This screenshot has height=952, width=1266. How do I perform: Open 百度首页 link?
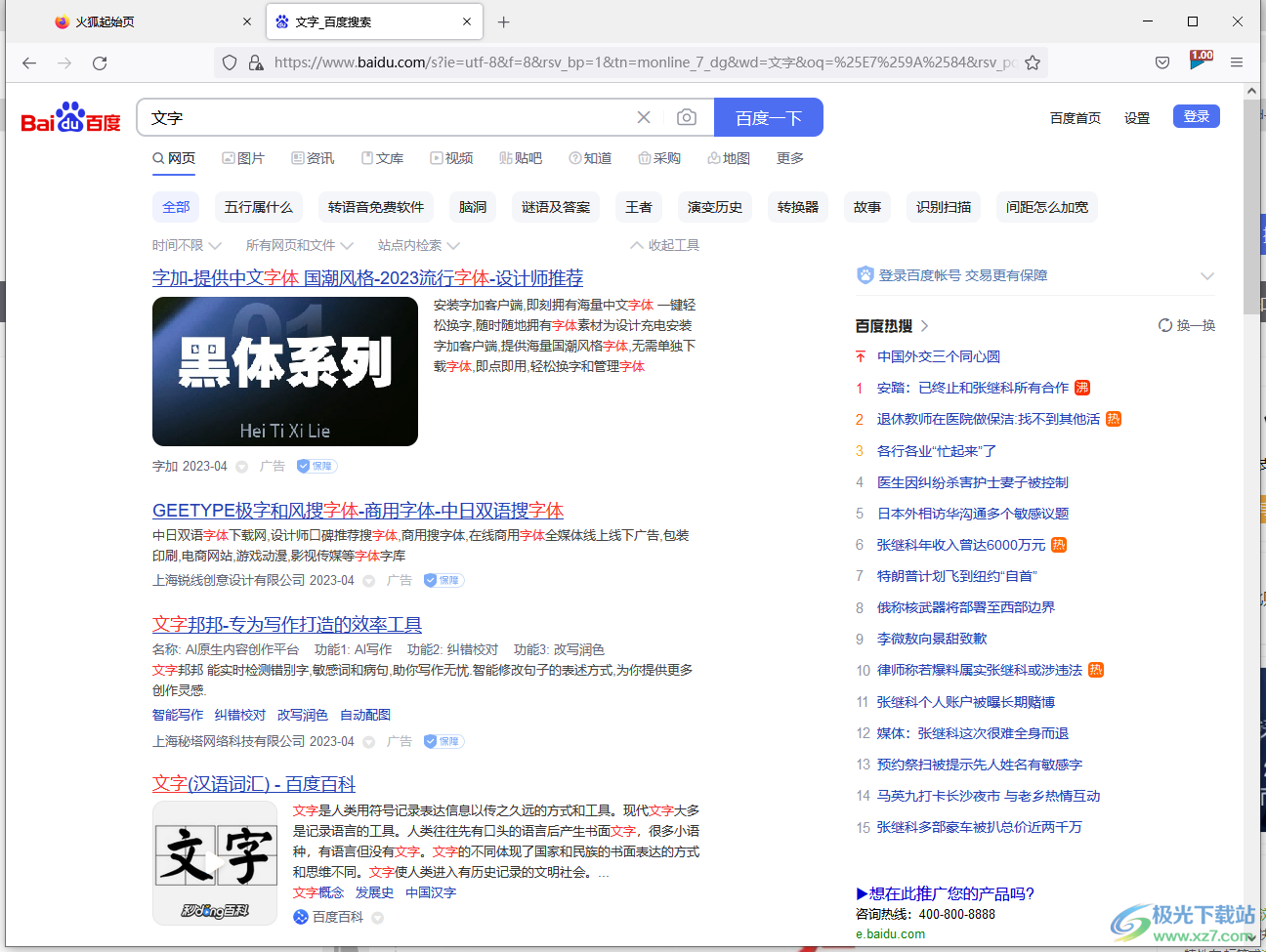tap(1076, 118)
